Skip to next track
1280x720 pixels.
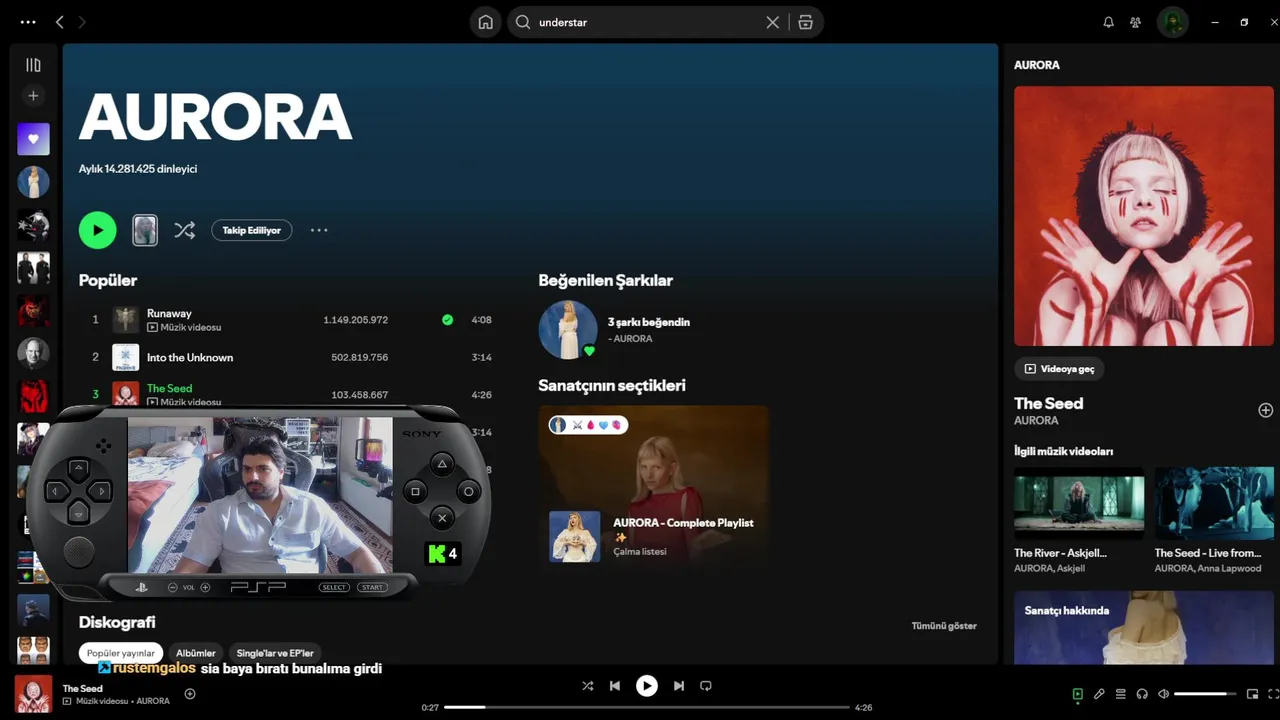679,686
